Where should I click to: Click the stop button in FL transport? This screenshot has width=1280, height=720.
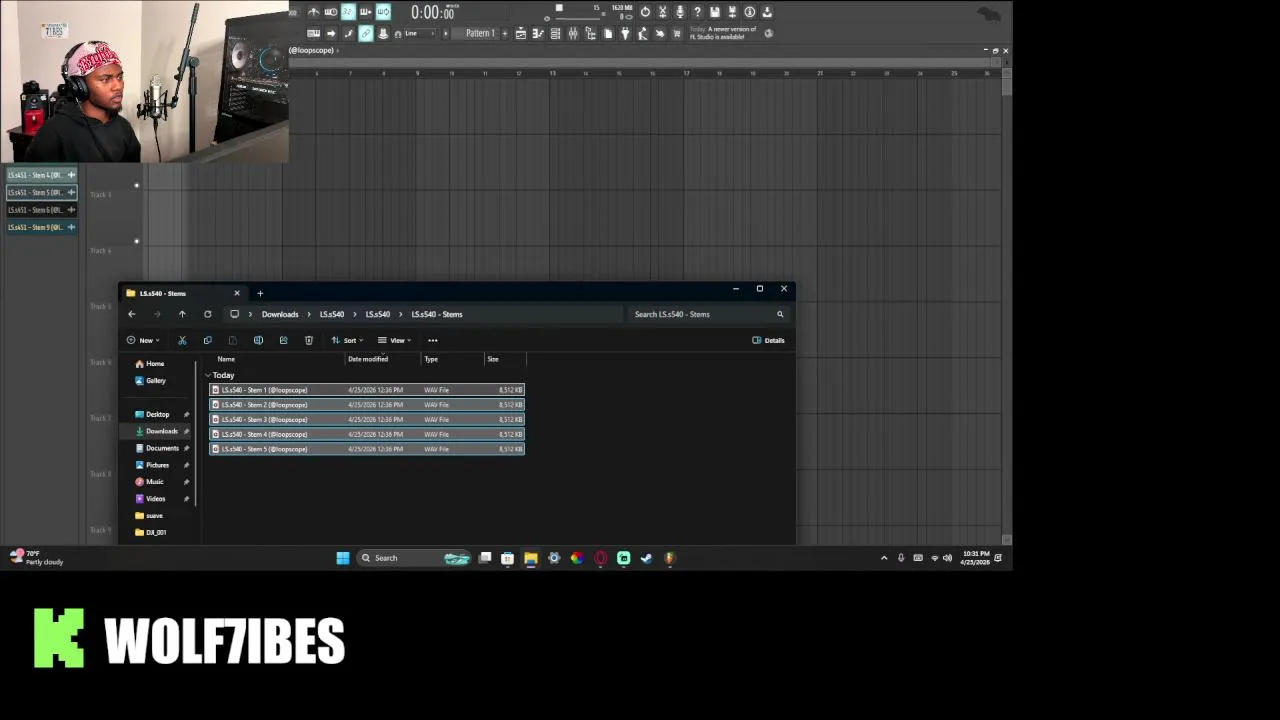559,8
